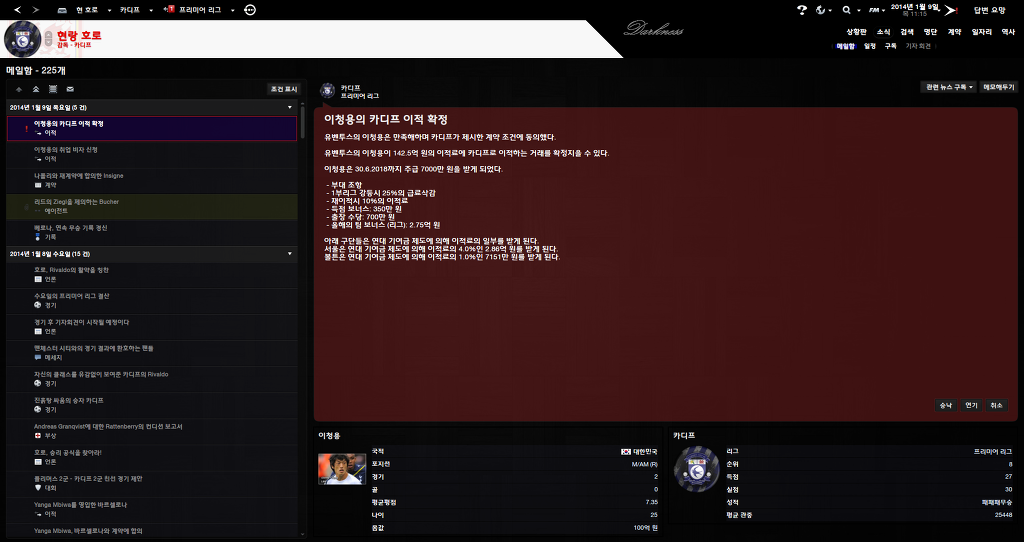
Task: Click the red league badge icon near 프리미어 리그
Action: pyautogui.click(x=170, y=10)
